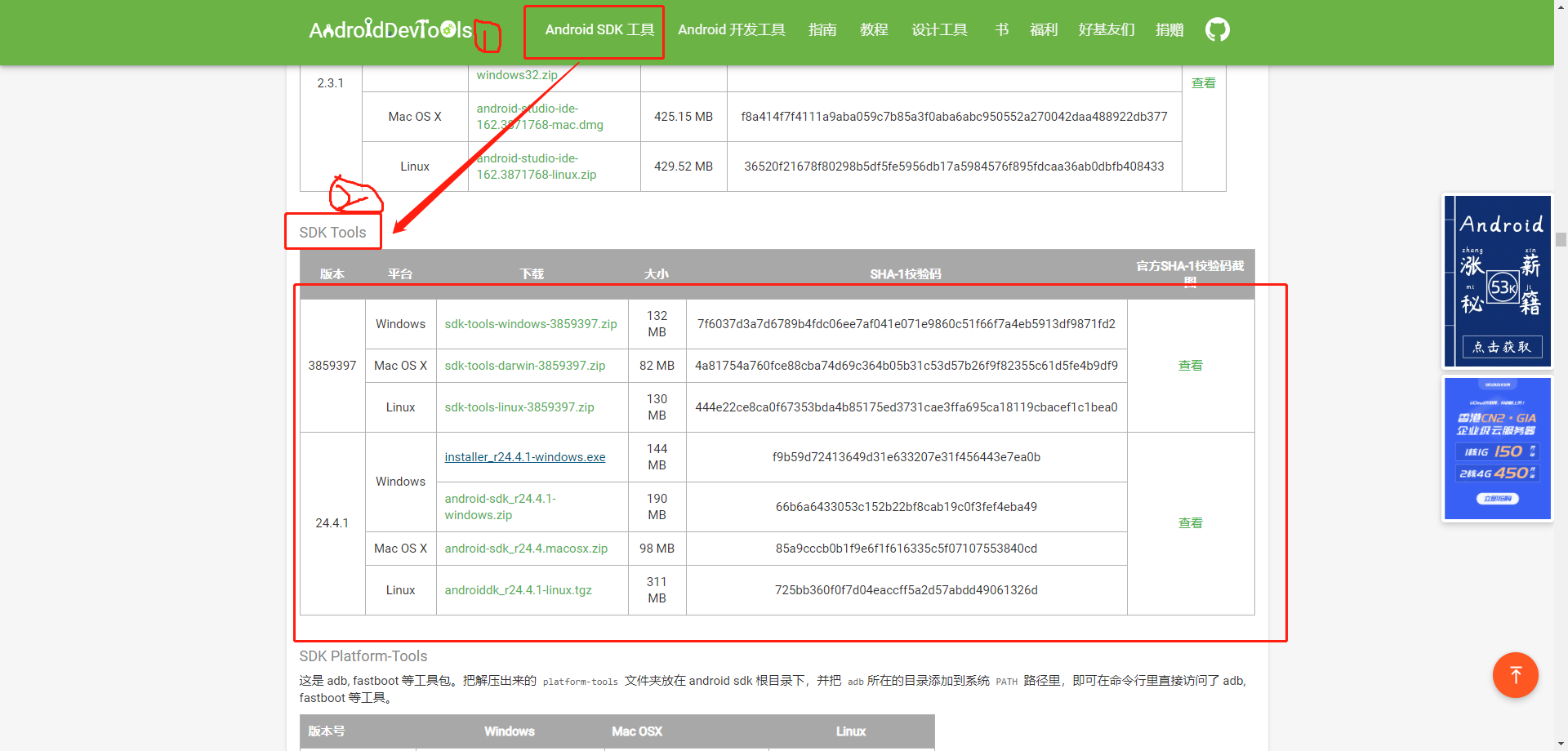Click the 大小 column header in SDK Tools
Screen dimensions: 1568x751
pyautogui.click(x=657, y=274)
